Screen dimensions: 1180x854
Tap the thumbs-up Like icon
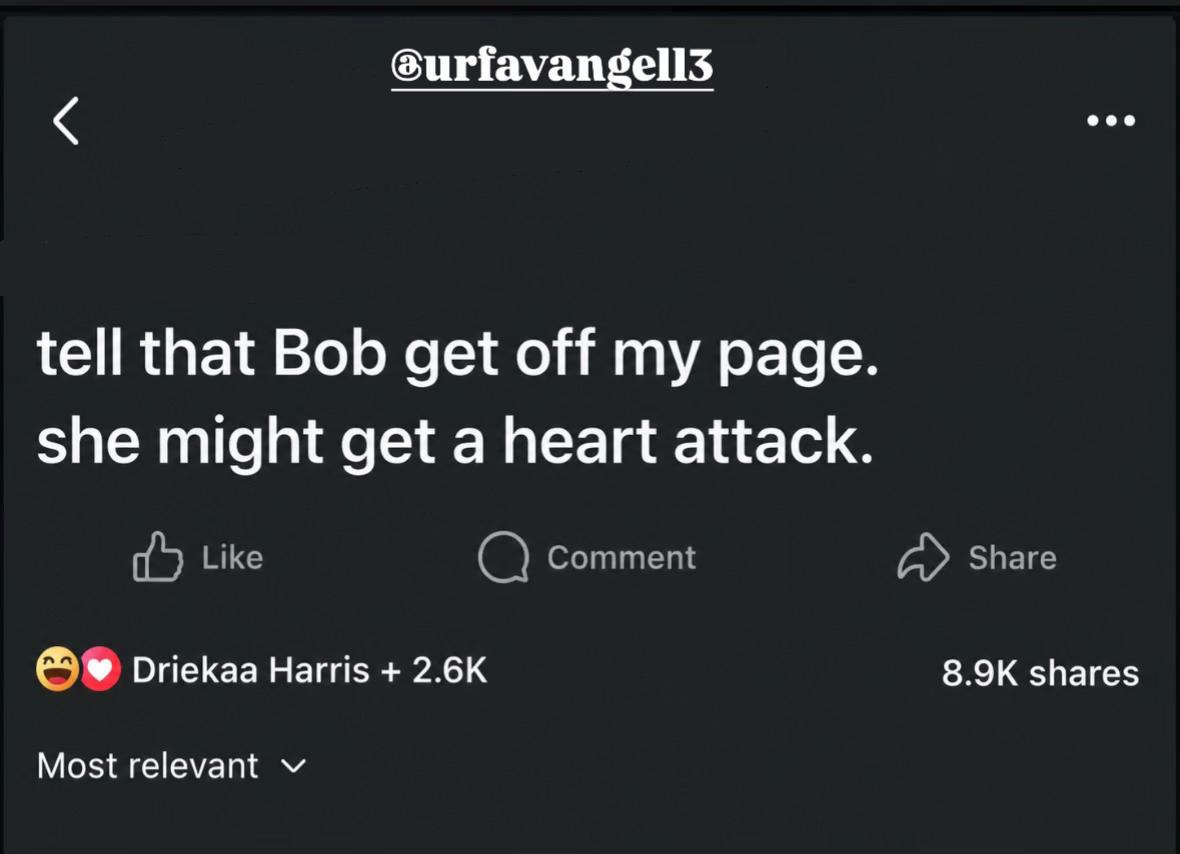[158, 557]
